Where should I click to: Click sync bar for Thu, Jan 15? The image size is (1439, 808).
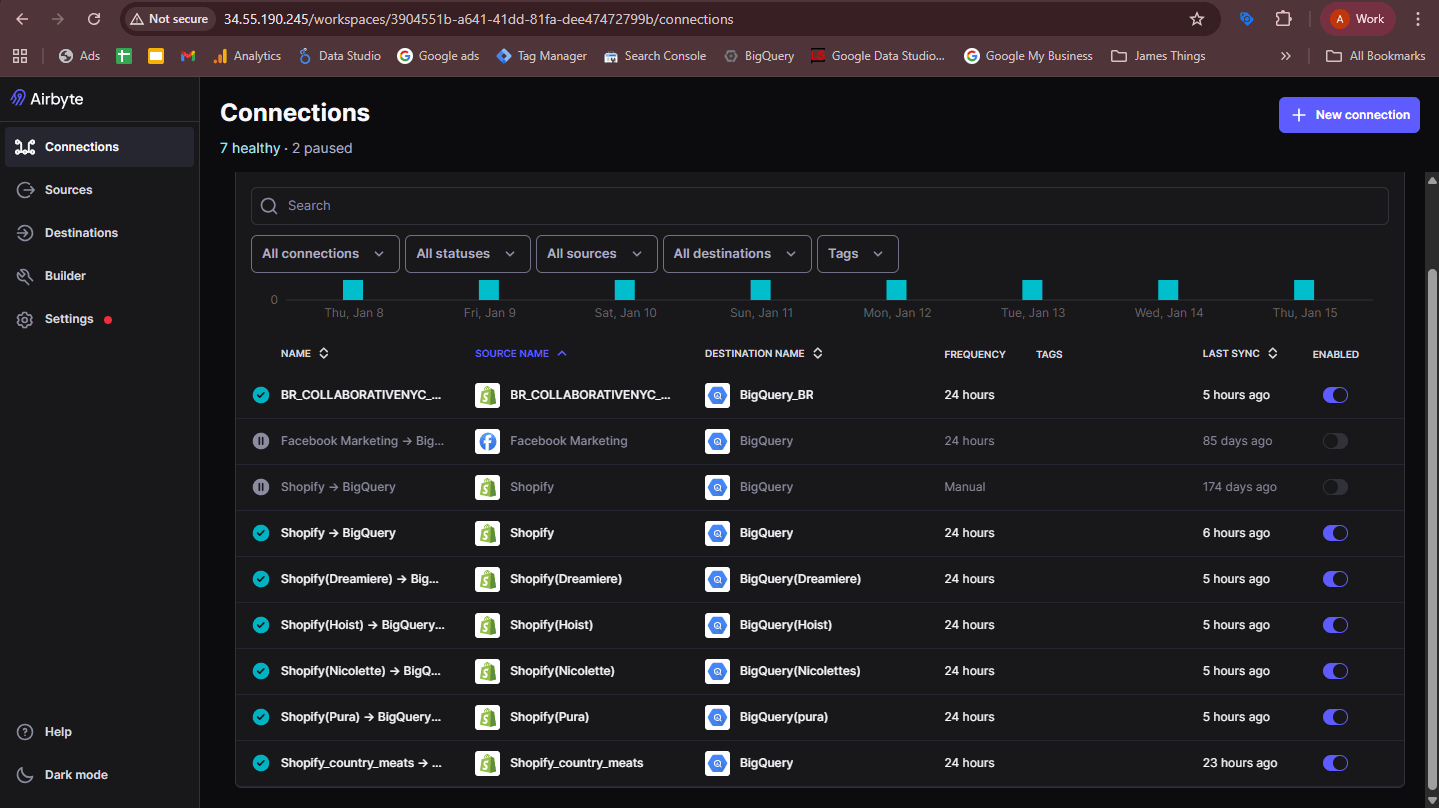point(1304,290)
